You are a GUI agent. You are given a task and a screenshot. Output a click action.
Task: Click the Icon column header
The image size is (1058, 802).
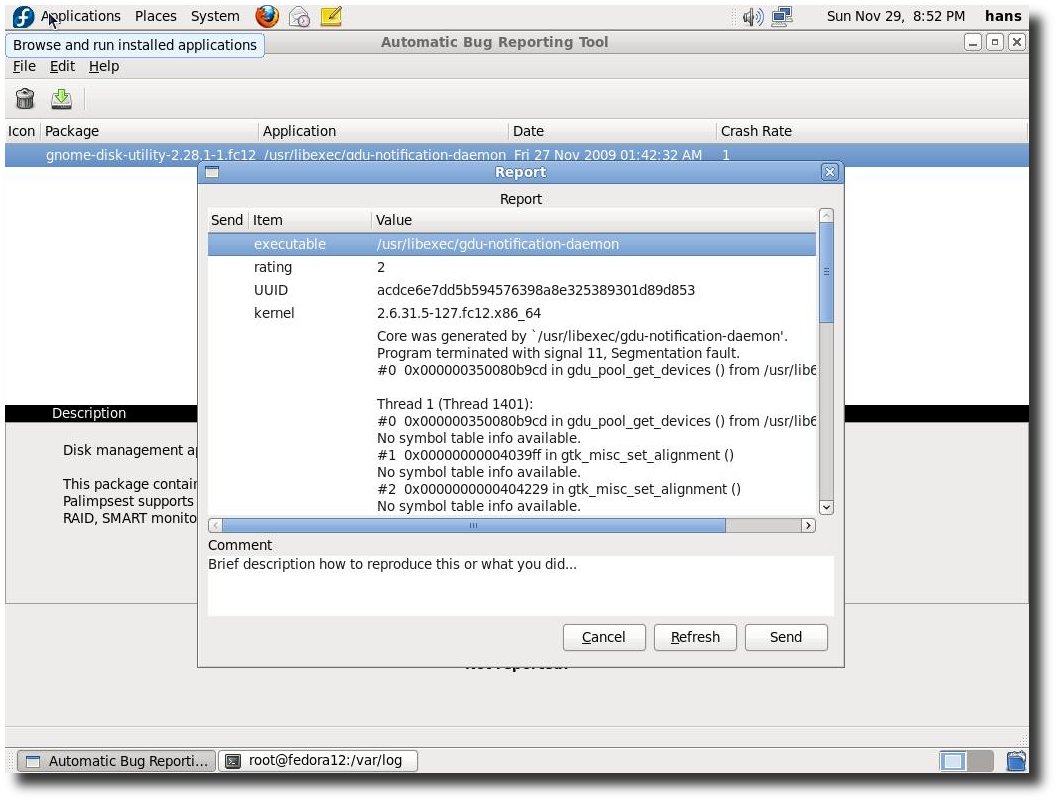point(22,131)
